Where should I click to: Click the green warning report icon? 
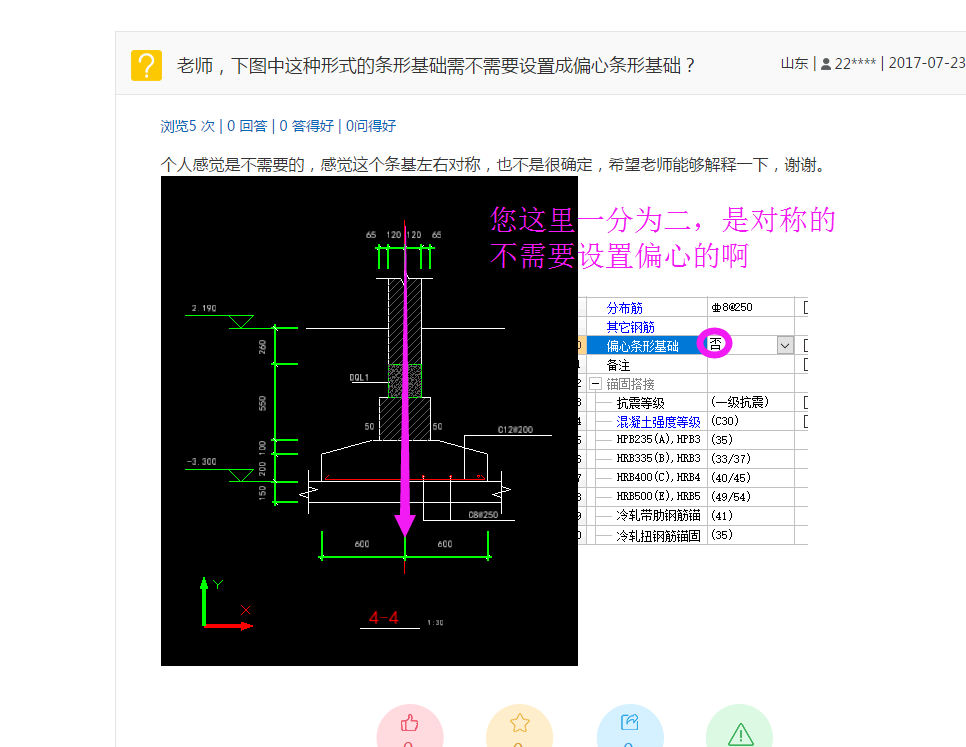(740, 733)
